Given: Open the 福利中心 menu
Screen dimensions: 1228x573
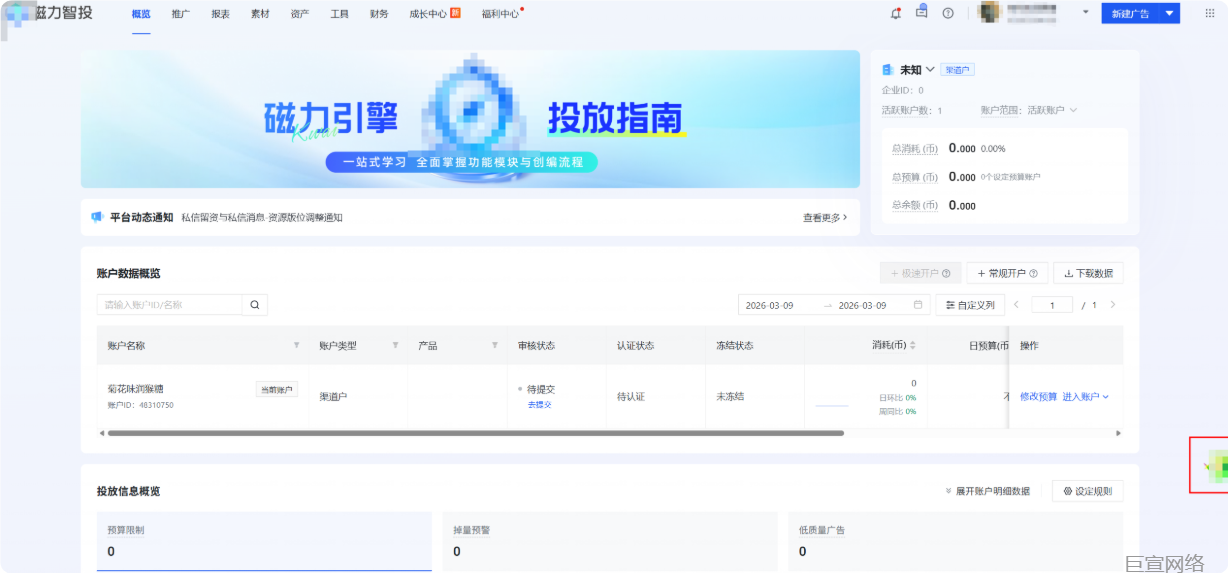Looking at the screenshot, I should tap(501, 14).
